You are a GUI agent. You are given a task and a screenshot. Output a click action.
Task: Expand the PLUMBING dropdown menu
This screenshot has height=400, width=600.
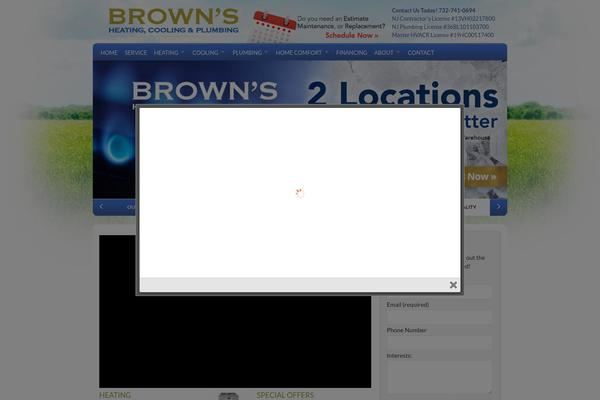coord(250,52)
